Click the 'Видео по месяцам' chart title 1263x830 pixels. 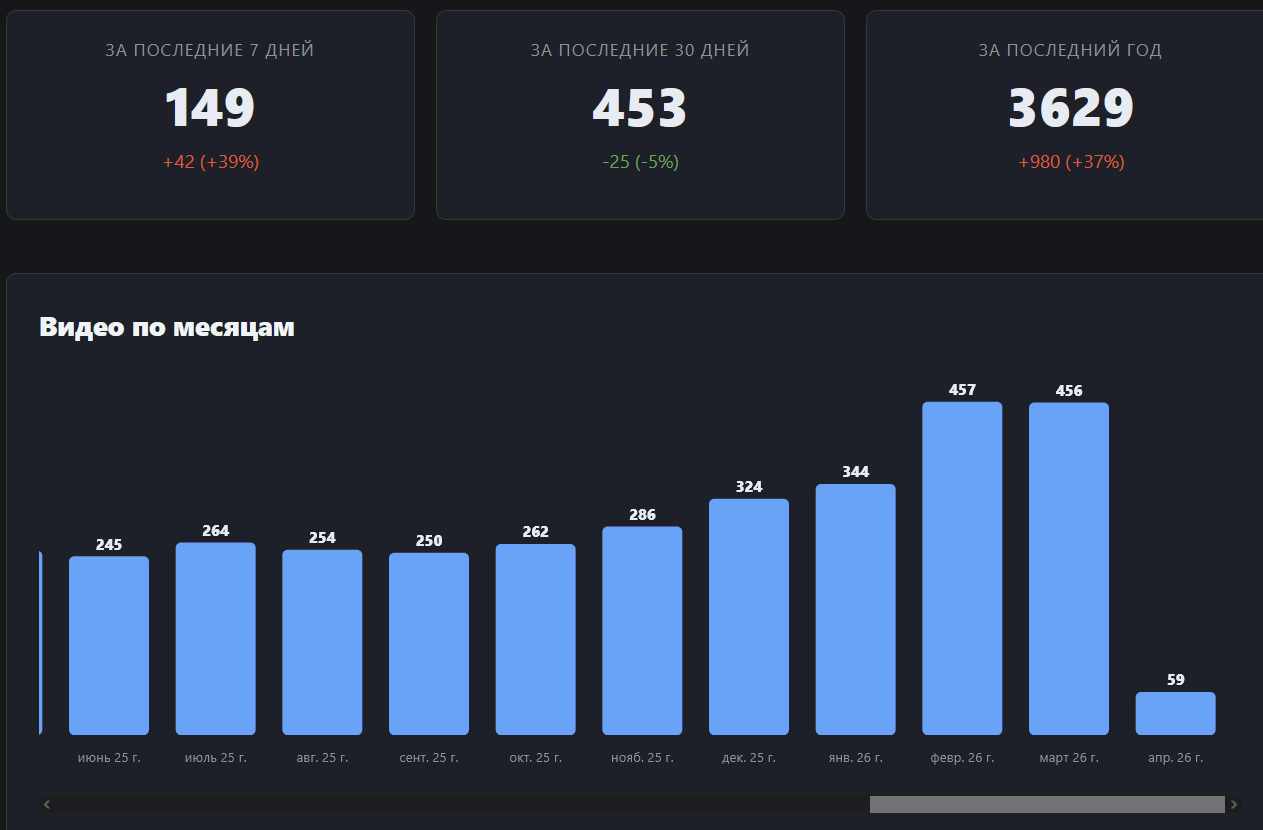pos(167,327)
